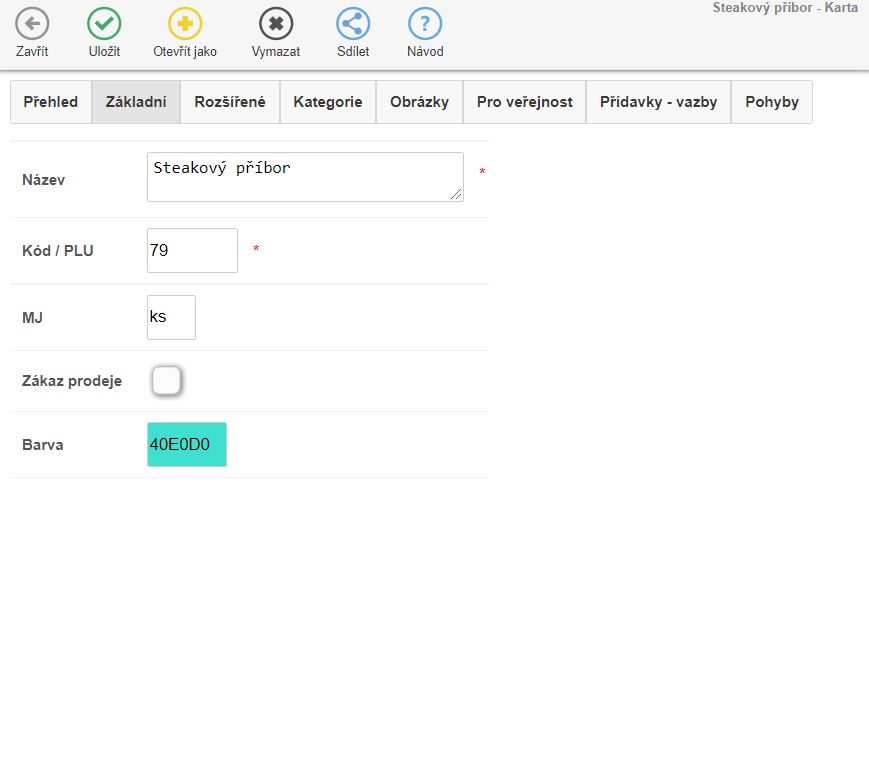Share the card via Sdílet icon
The image size is (869, 784).
coord(353,24)
